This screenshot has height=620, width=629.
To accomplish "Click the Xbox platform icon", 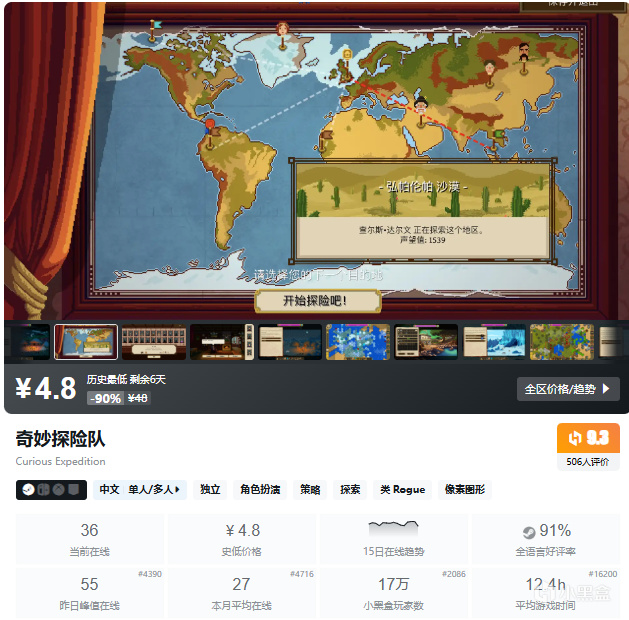I will tap(59, 490).
